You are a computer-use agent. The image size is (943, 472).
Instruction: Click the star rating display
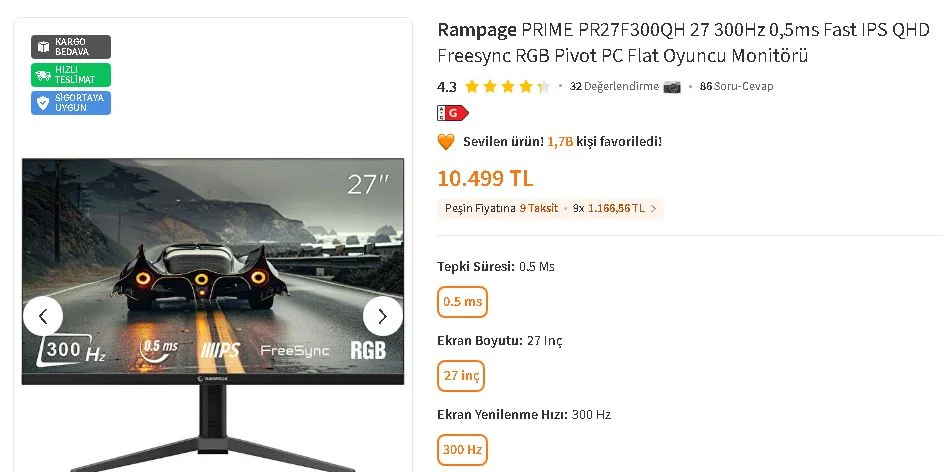(x=508, y=87)
